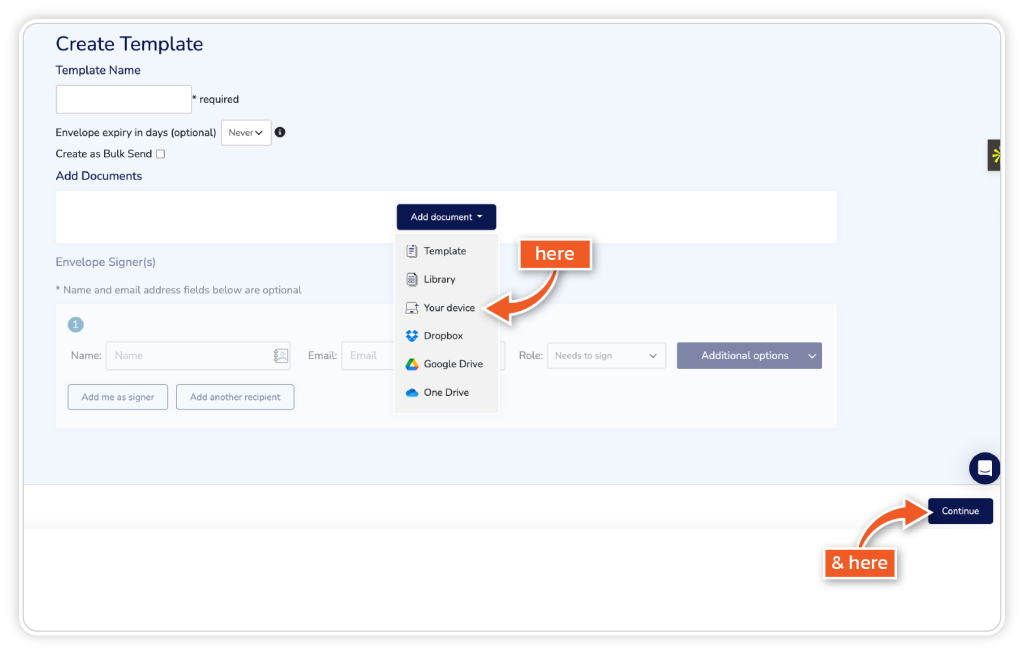Viewport: 1024px width, 654px height.
Task: Expand the Role Needs to sign dropdown
Action: (x=606, y=356)
